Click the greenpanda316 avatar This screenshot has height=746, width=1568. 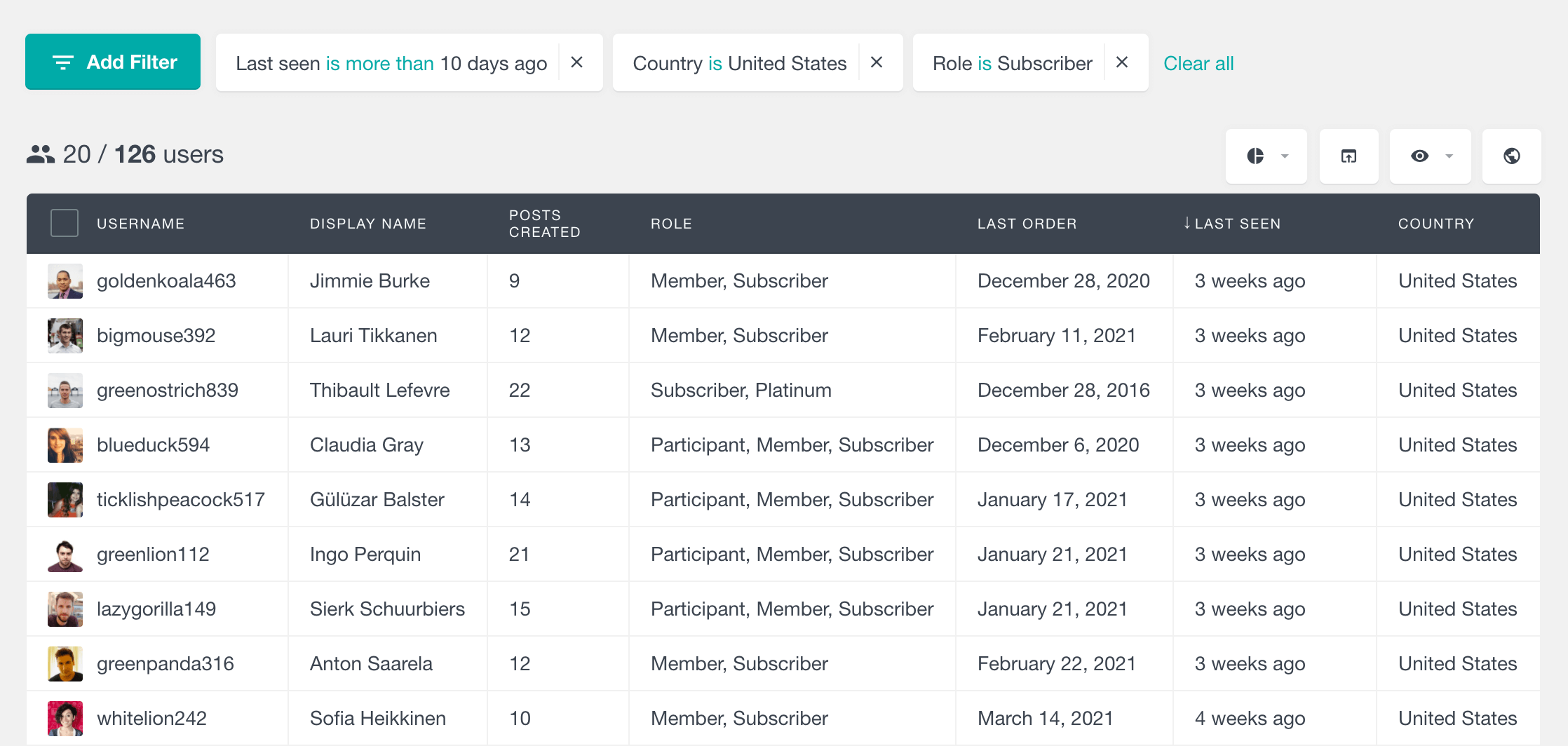[65, 664]
